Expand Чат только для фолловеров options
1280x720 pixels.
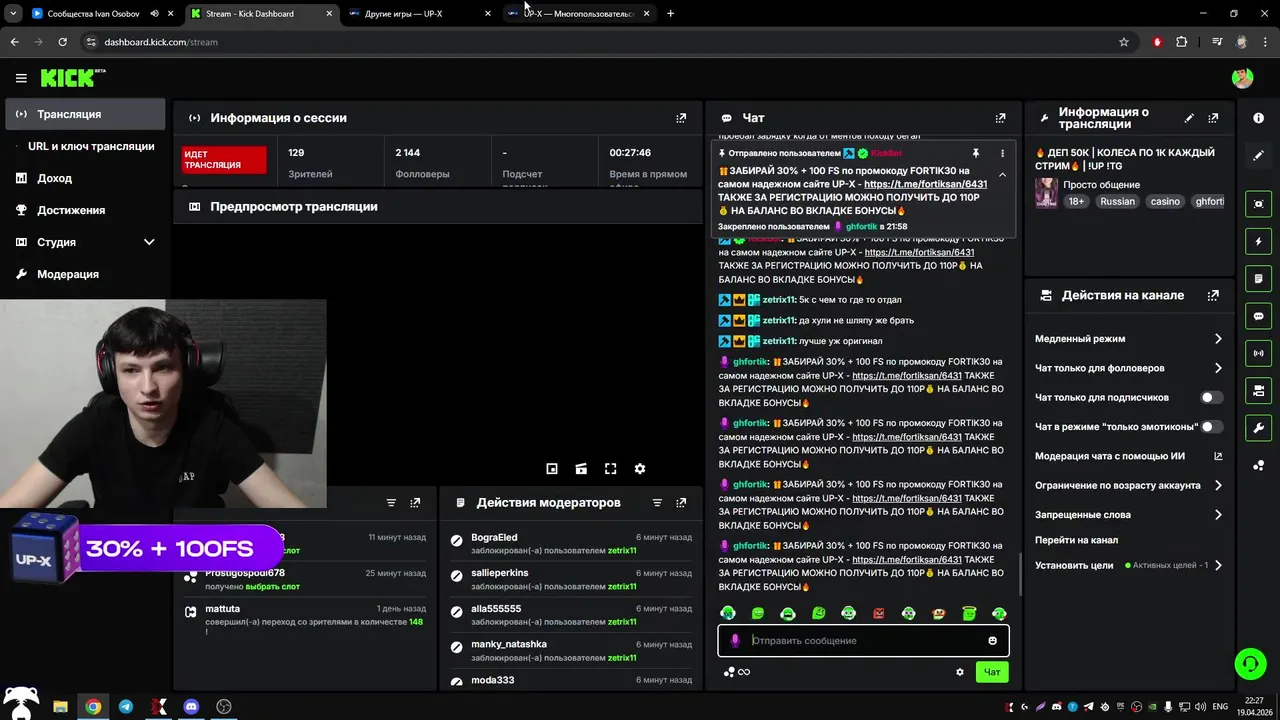1218,368
